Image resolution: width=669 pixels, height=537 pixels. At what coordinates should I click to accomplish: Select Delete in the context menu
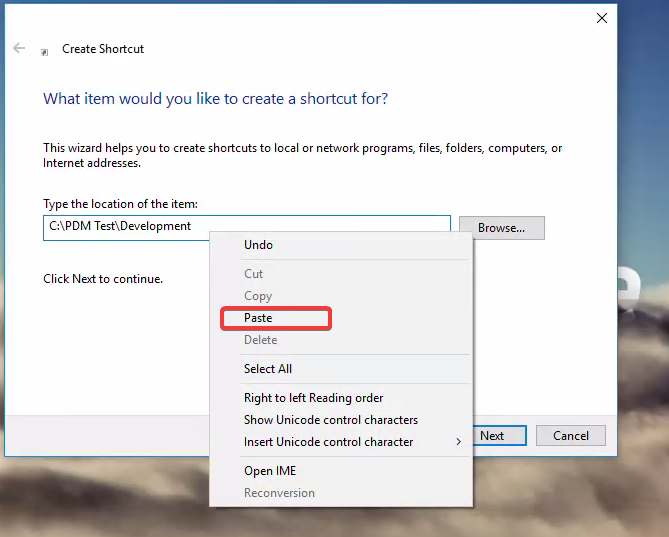[341, 340]
